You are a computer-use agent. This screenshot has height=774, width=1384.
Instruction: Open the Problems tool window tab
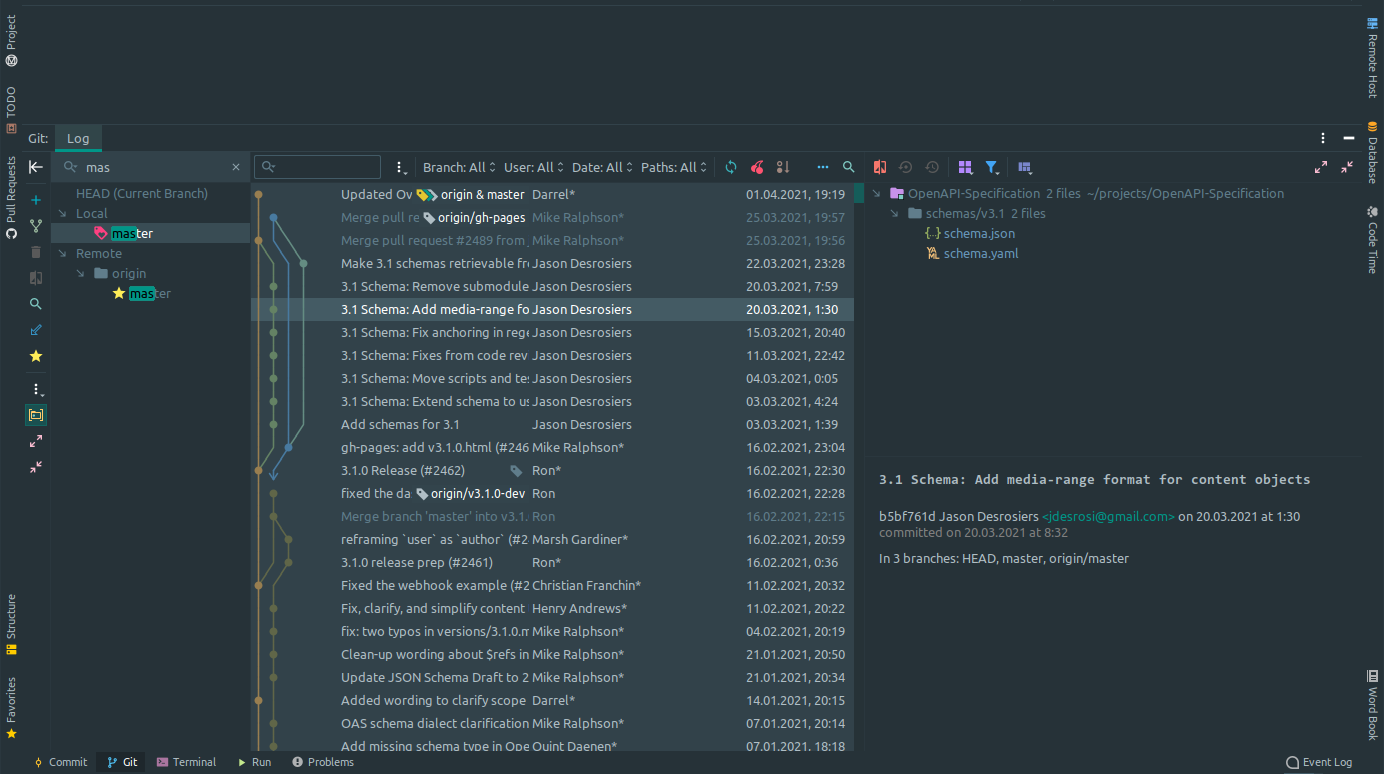pyautogui.click(x=322, y=762)
